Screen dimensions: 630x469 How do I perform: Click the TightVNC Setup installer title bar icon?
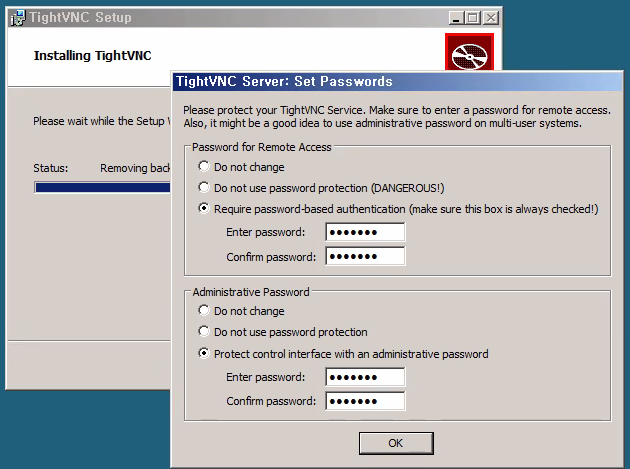coord(18,18)
